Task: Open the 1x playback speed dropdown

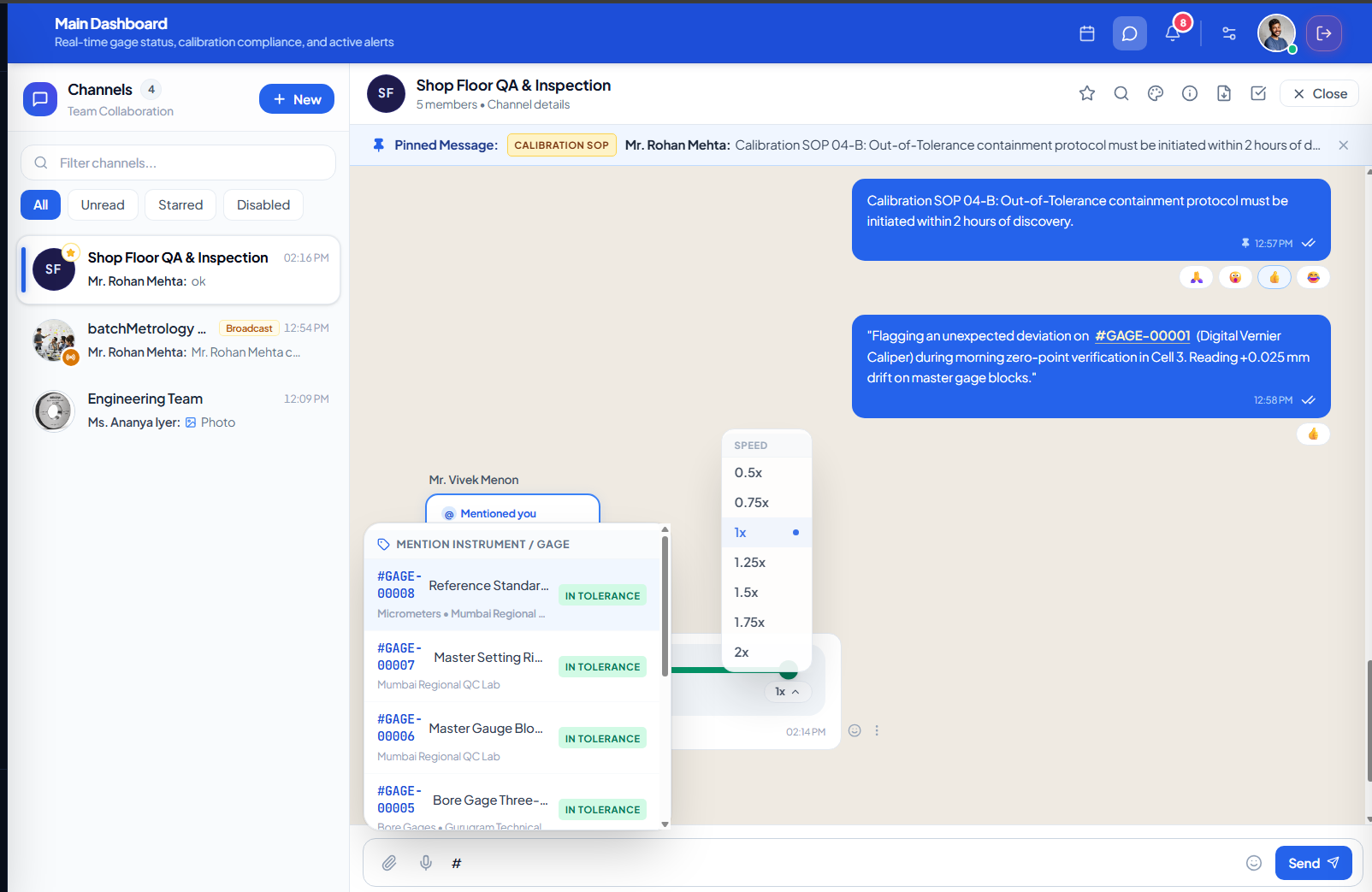Action: pyautogui.click(x=787, y=692)
